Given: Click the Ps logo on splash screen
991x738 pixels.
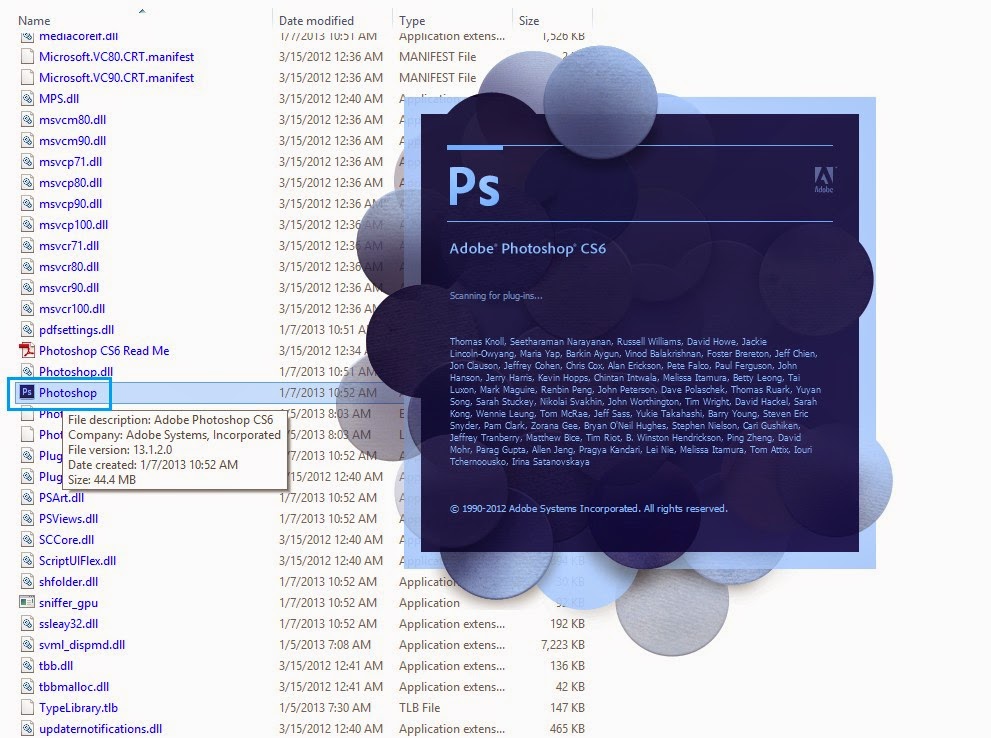Looking at the screenshot, I should pos(474,186).
